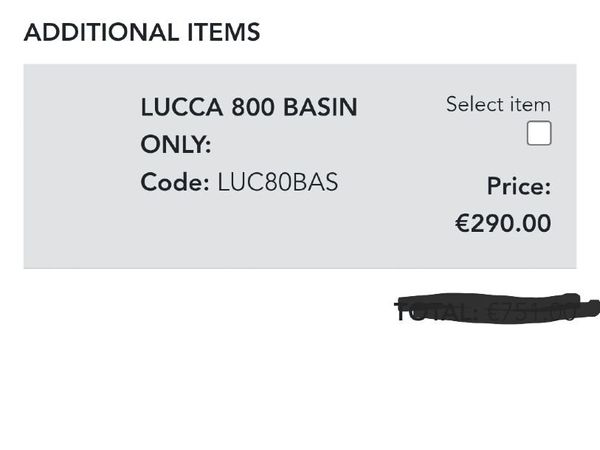Click the product code LUC80BAS
Viewport: 600px width, 450px height.
277,183
